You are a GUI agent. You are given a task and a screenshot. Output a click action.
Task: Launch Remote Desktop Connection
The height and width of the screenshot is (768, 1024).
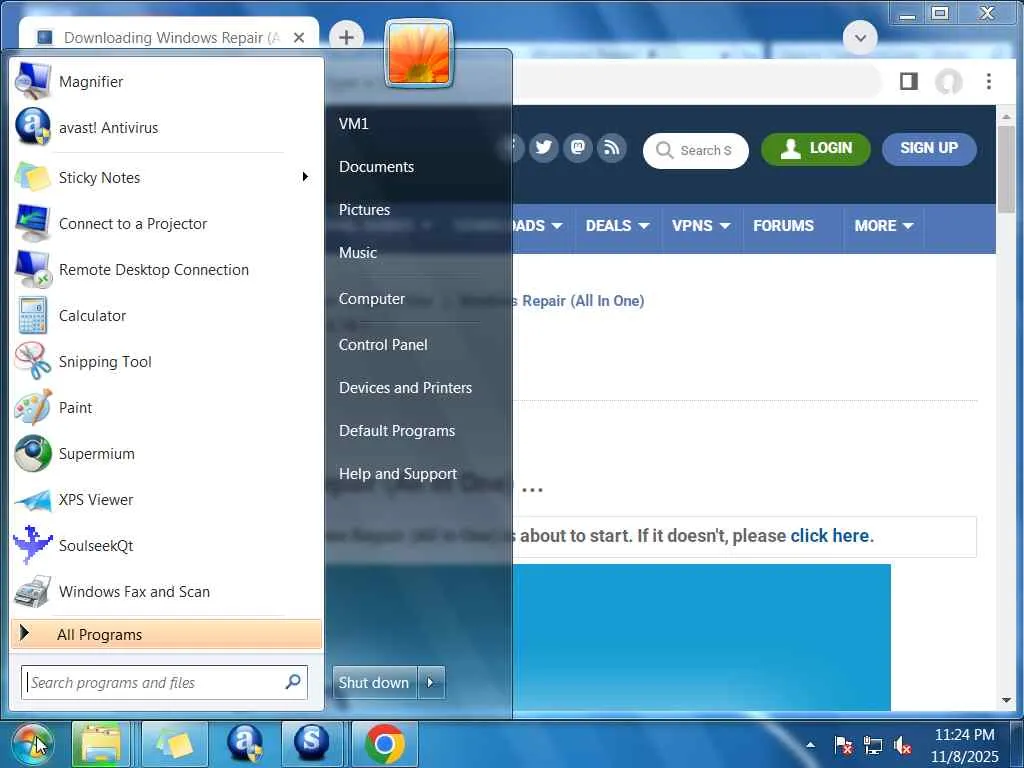coord(167,270)
